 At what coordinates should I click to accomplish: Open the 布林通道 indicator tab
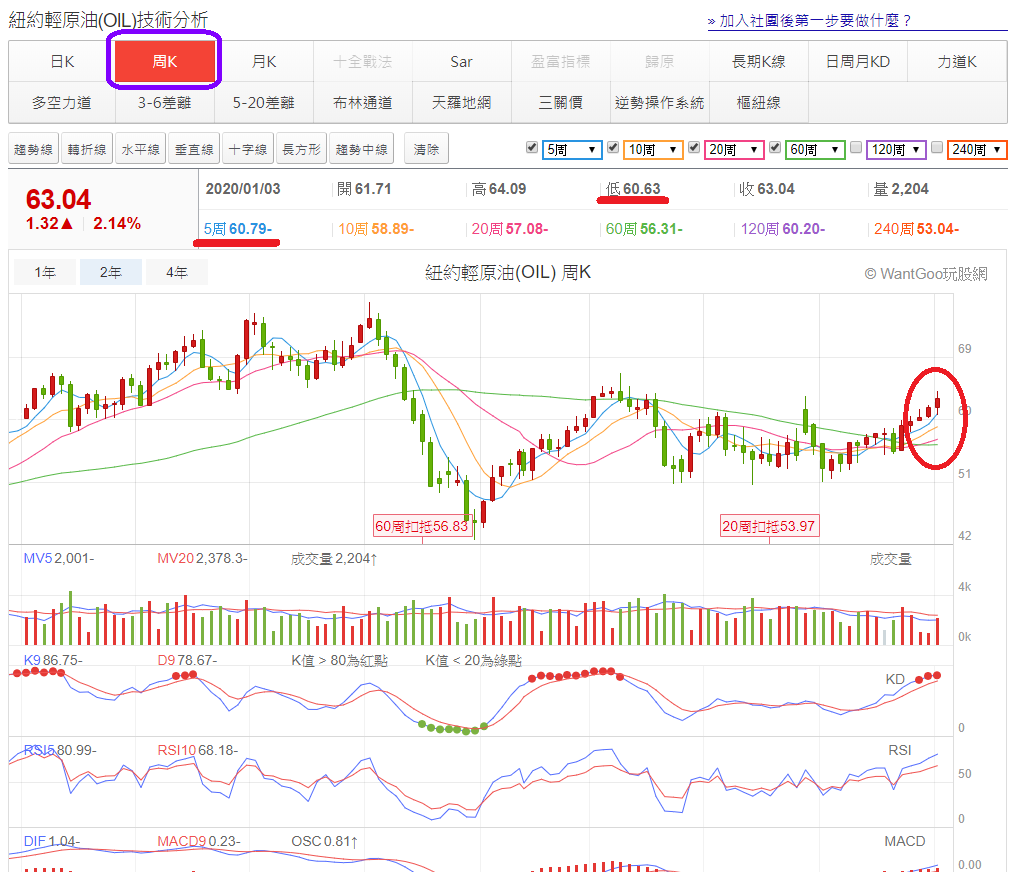pos(362,102)
